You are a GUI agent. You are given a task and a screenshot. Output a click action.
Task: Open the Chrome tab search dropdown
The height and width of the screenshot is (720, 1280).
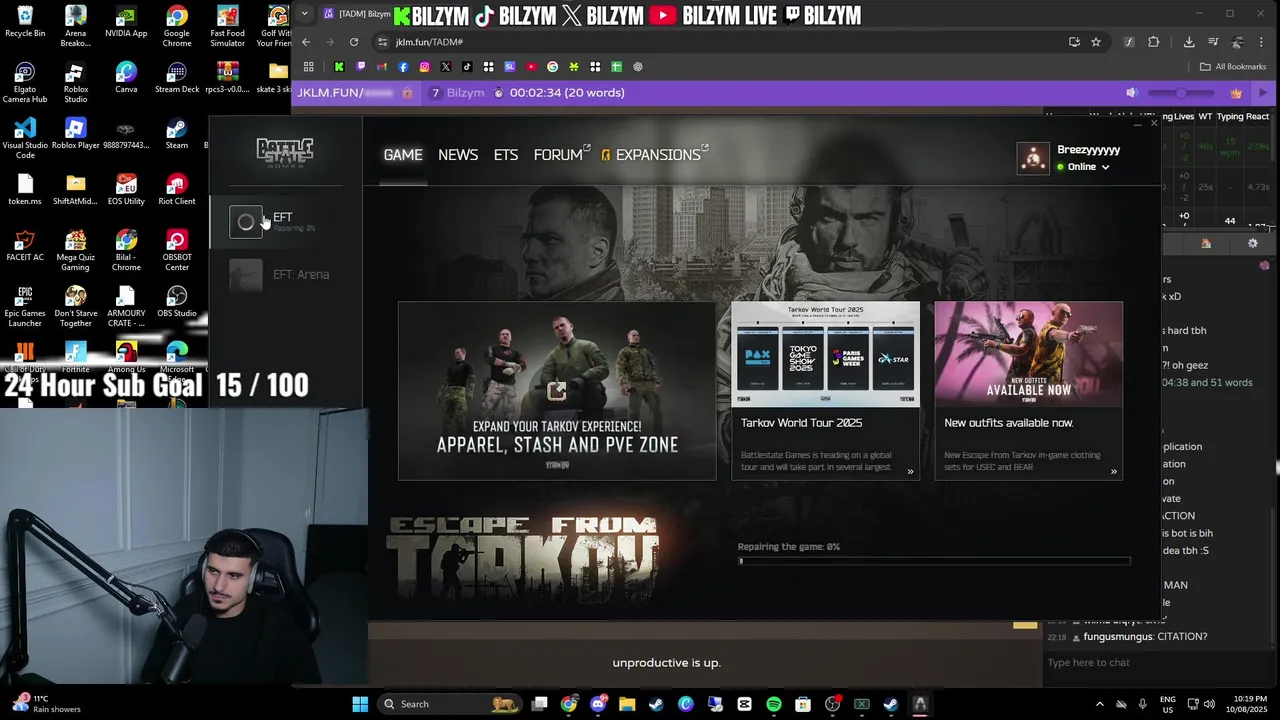[x=305, y=14]
